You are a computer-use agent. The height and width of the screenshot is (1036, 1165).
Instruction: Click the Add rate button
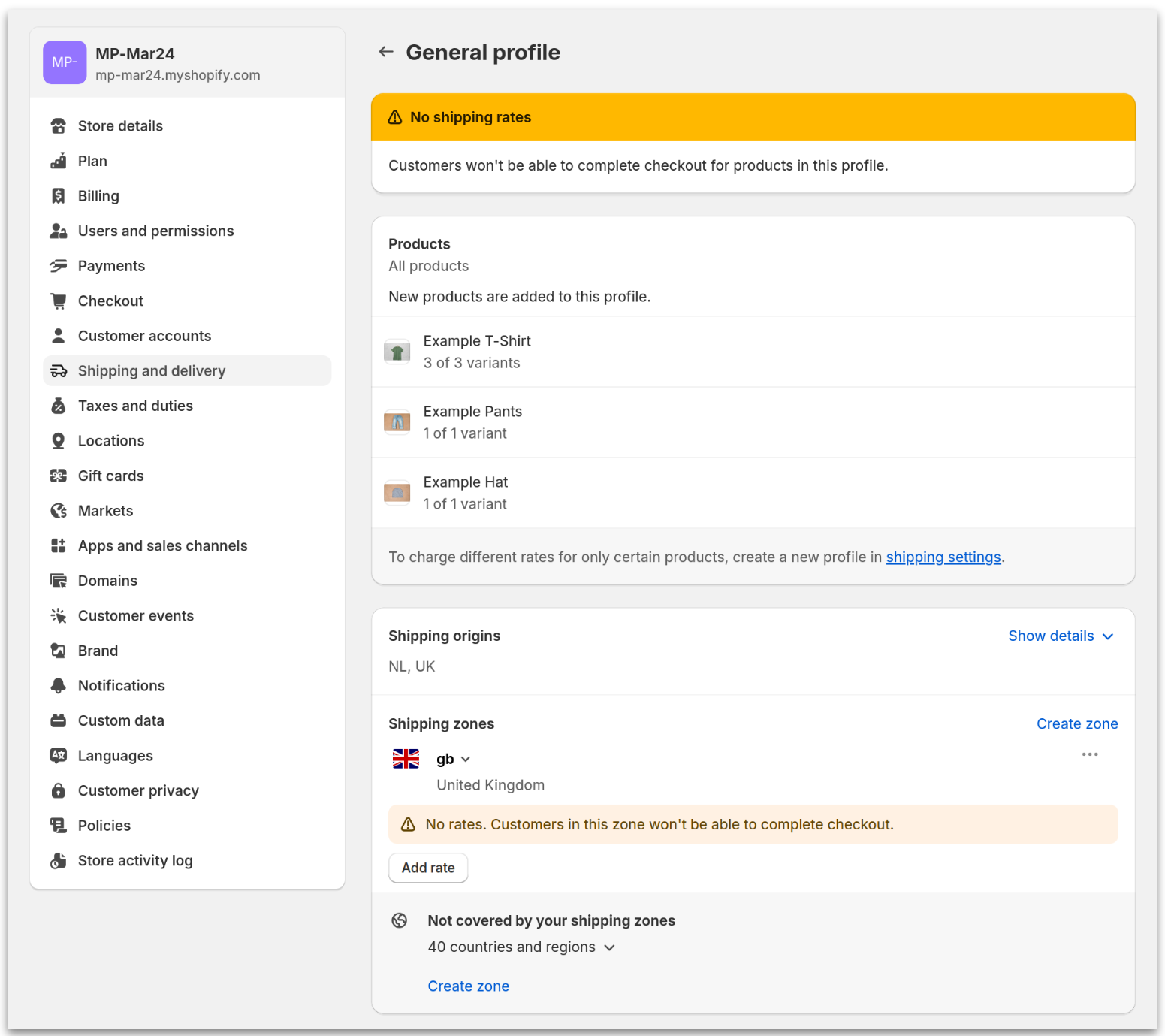click(x=427, y=868)
